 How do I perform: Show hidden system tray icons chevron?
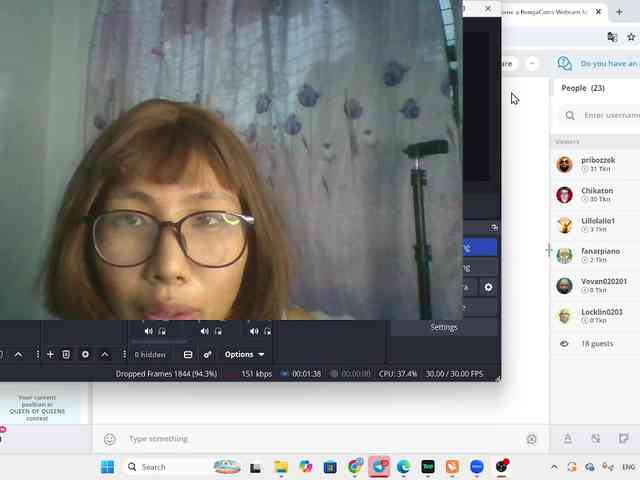tap(554, 467)
